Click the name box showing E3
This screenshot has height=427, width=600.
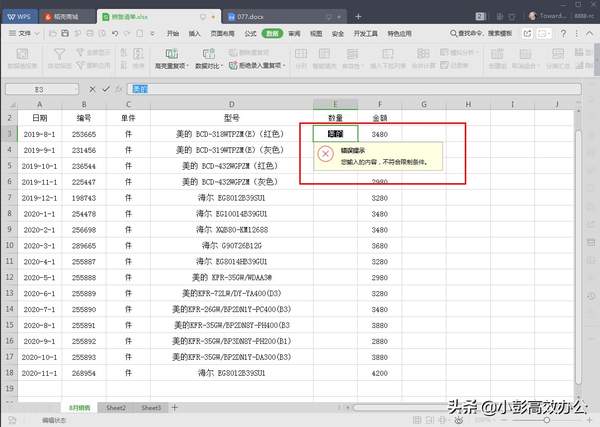coord(40,88)
